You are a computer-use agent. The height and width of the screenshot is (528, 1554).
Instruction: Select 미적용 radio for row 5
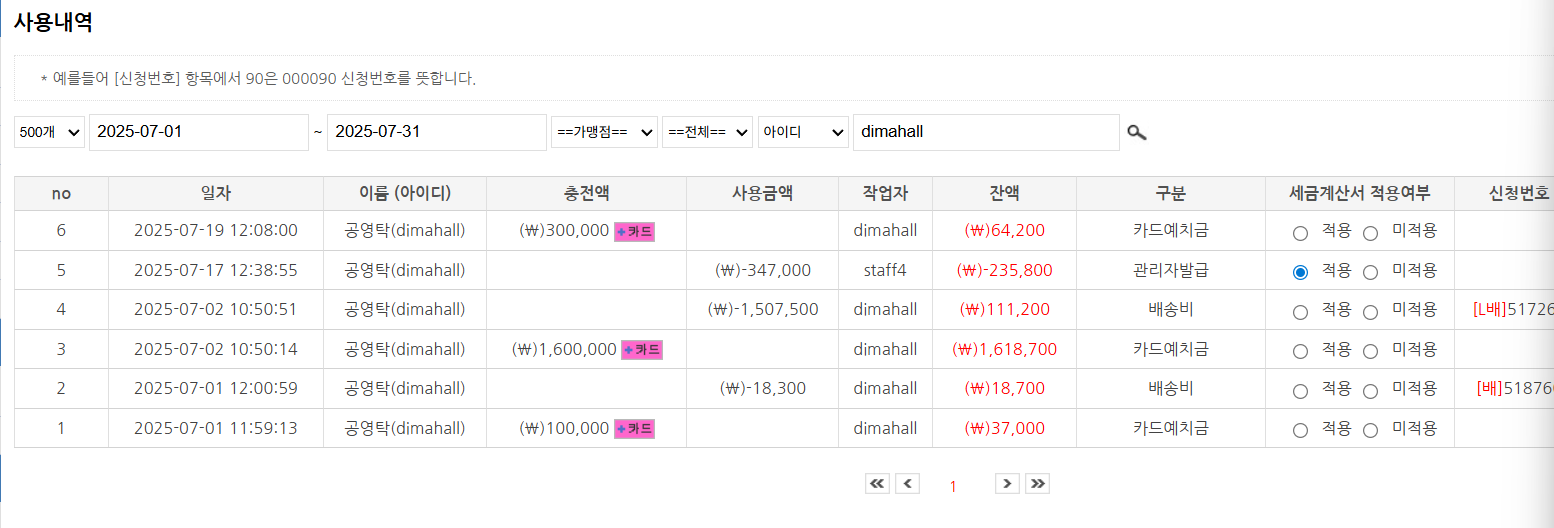(x=1370, y=272)
